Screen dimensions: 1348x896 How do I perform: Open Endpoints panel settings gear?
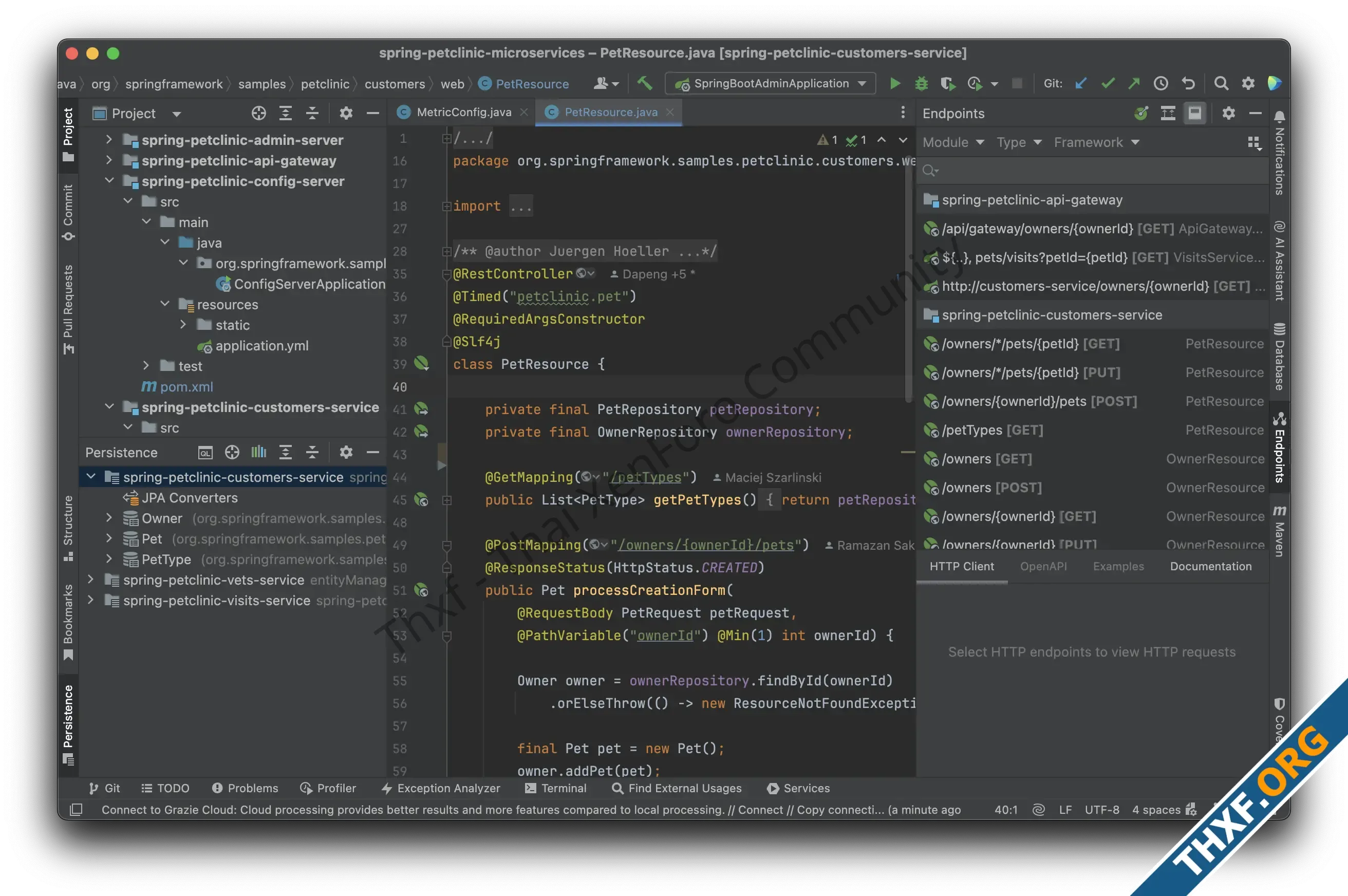(x=1229, y=113)
